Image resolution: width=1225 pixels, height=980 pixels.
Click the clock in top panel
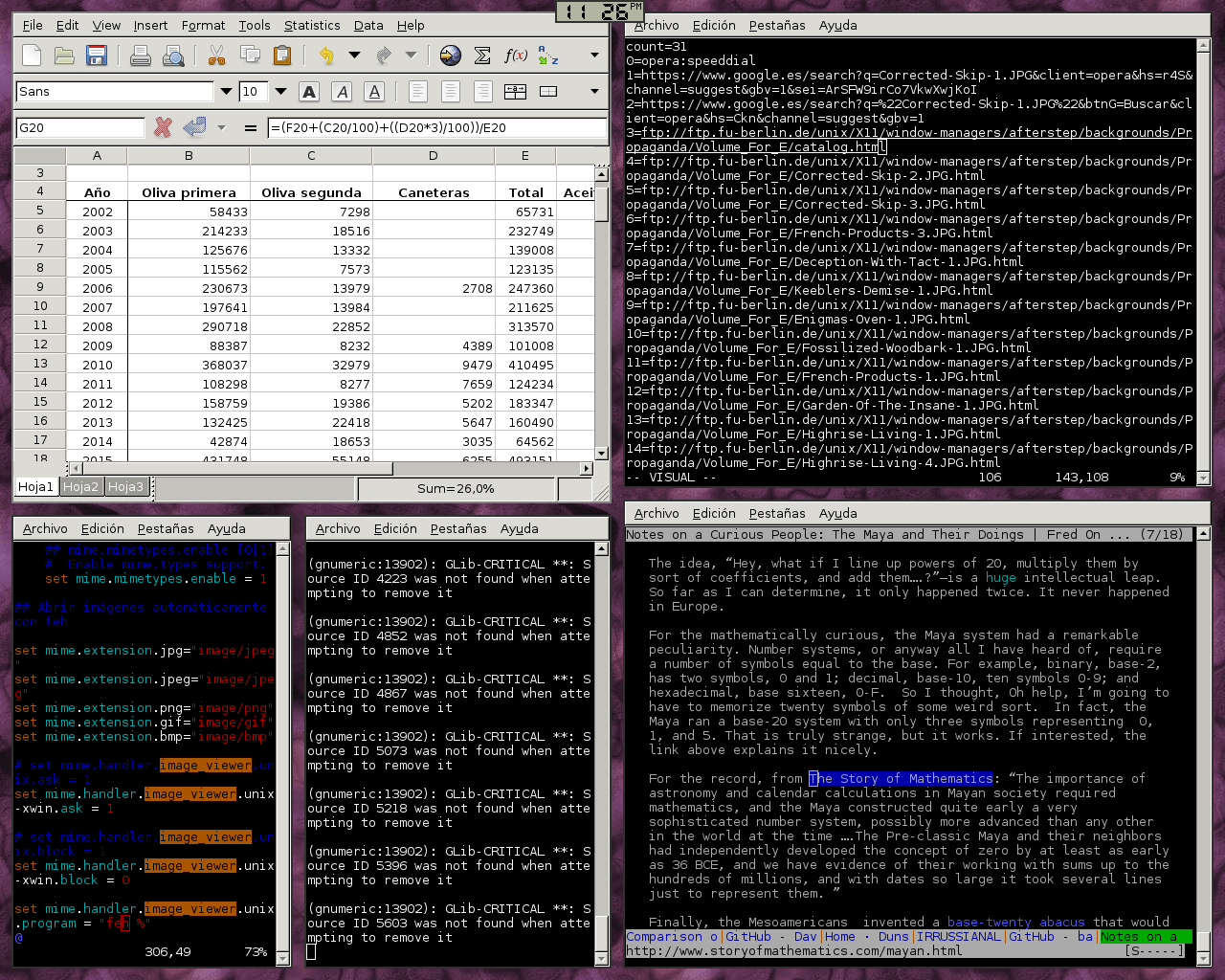tap(600, 11)
